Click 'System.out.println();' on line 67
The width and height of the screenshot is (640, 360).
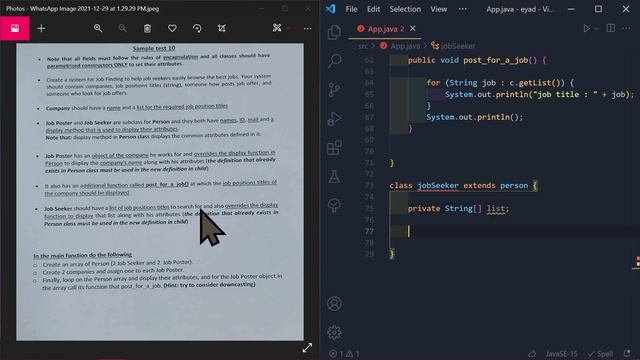(474, 118)
